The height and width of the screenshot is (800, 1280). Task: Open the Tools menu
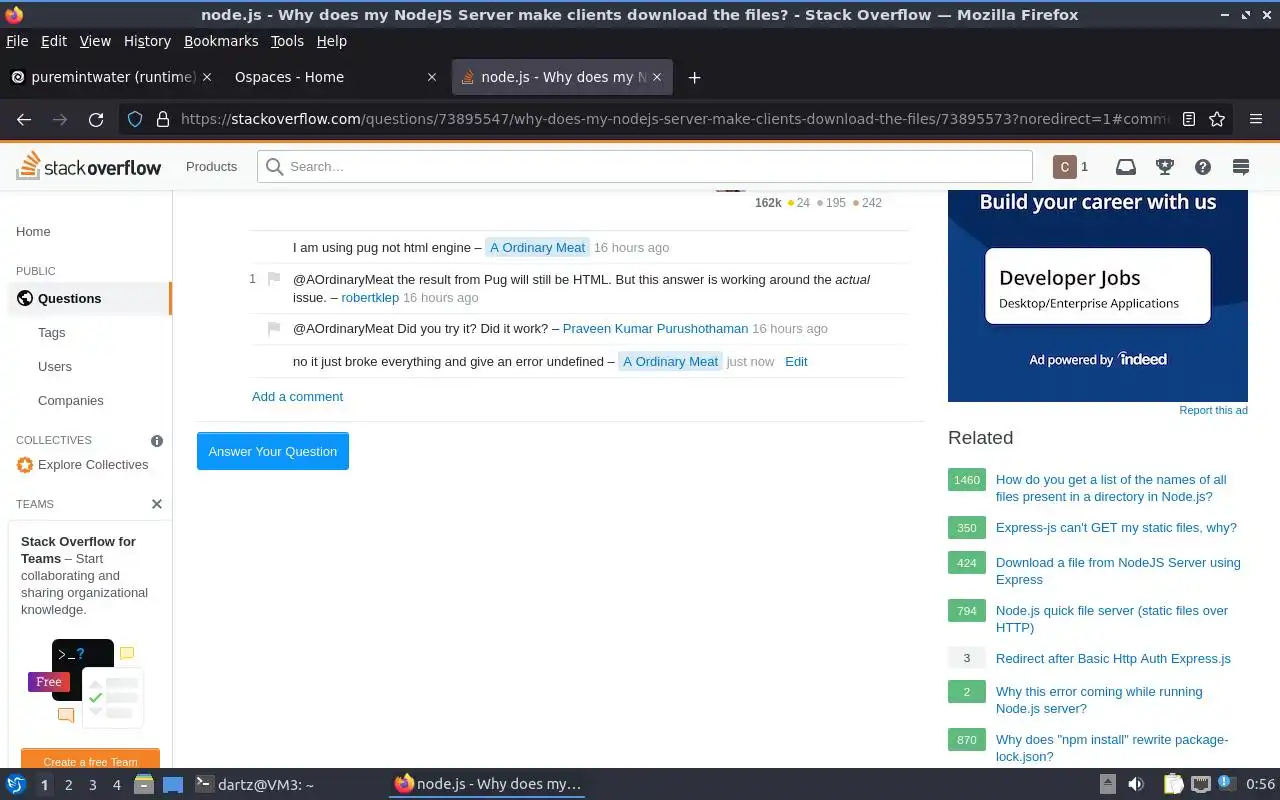(287, 41)
